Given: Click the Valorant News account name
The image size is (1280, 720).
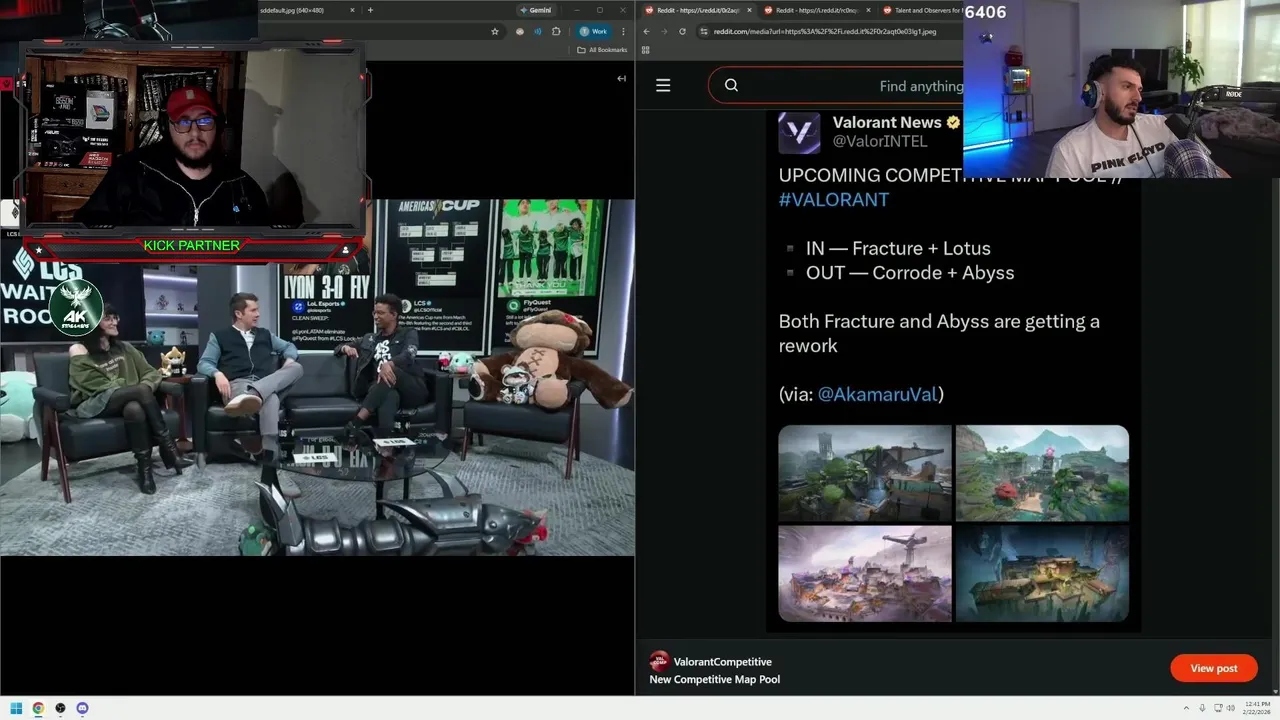Looking at the screenshot, I should pos(887,122).
